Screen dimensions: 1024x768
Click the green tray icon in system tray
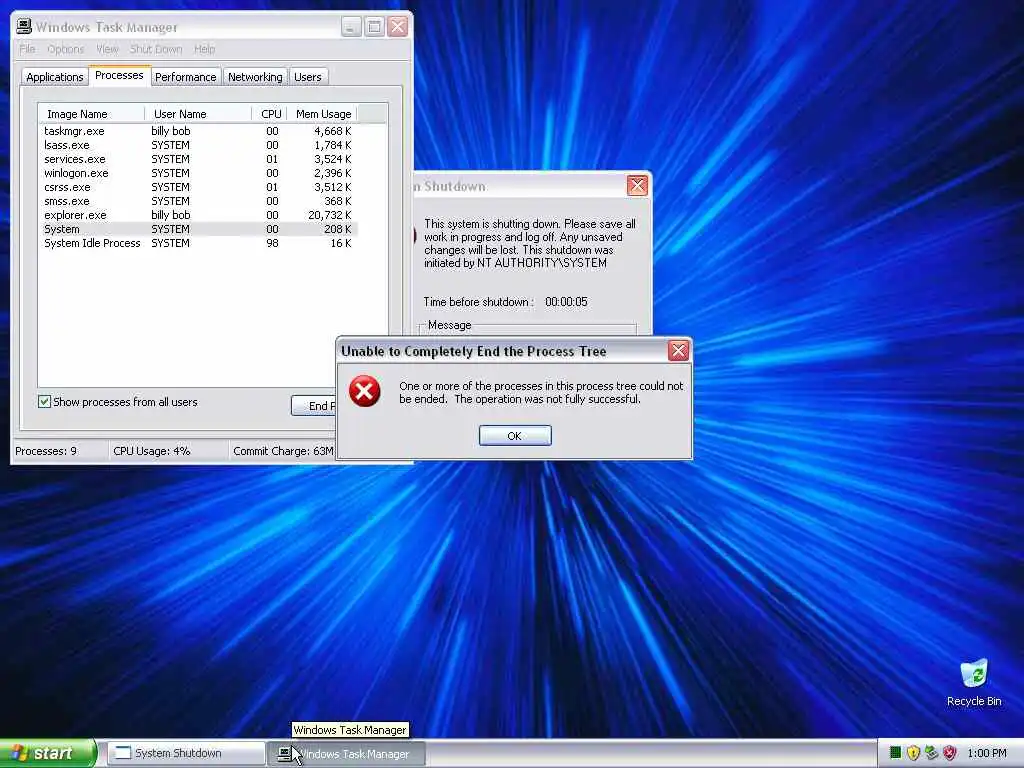(895, 753)
